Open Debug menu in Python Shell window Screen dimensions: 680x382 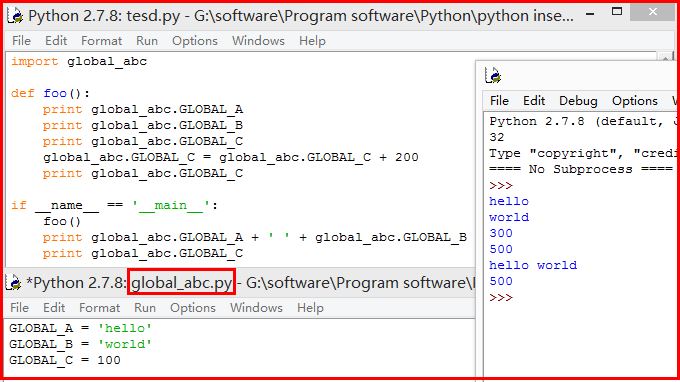[578, 101]
